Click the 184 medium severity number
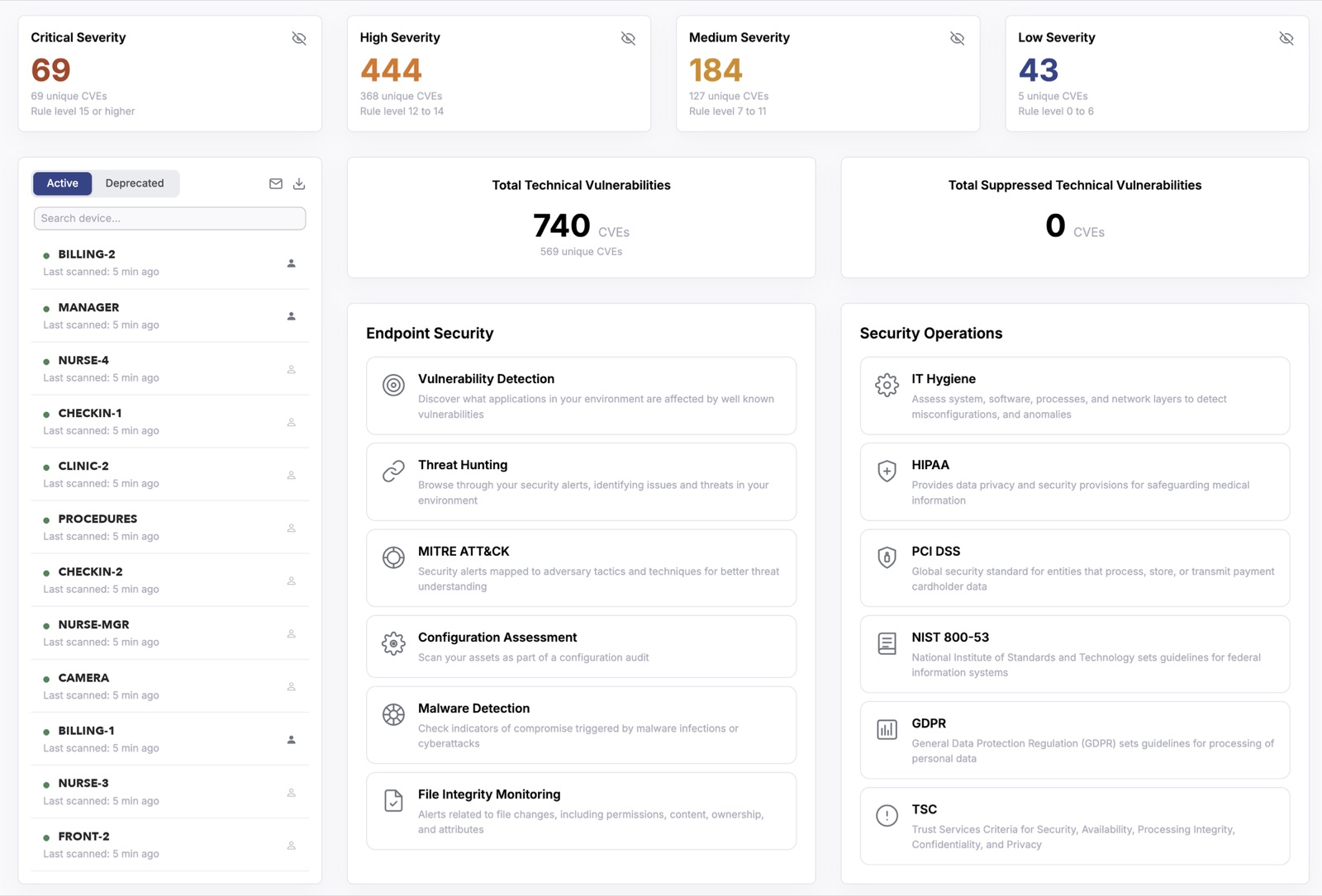 (x=716, y=70)
